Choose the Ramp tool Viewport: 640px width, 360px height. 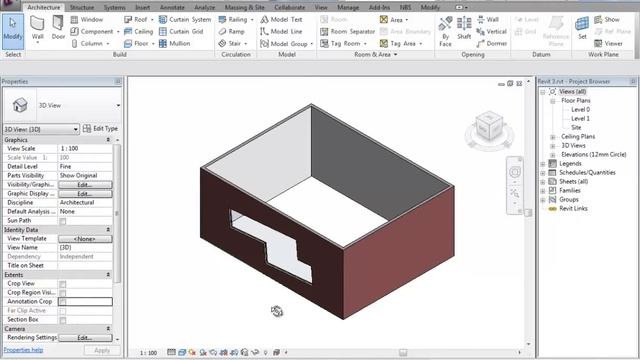tap(231, 31)
